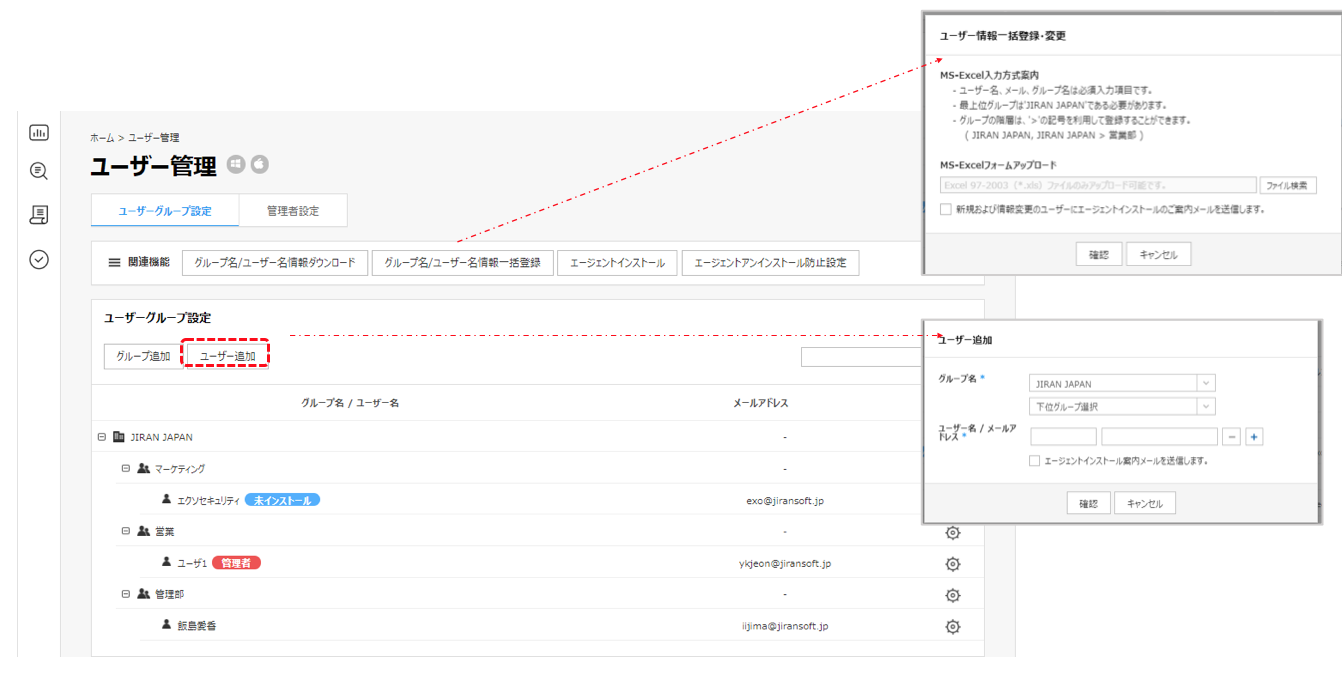Click the group icon for マーケティング
1342x678 pixels.
pos(143,468)
